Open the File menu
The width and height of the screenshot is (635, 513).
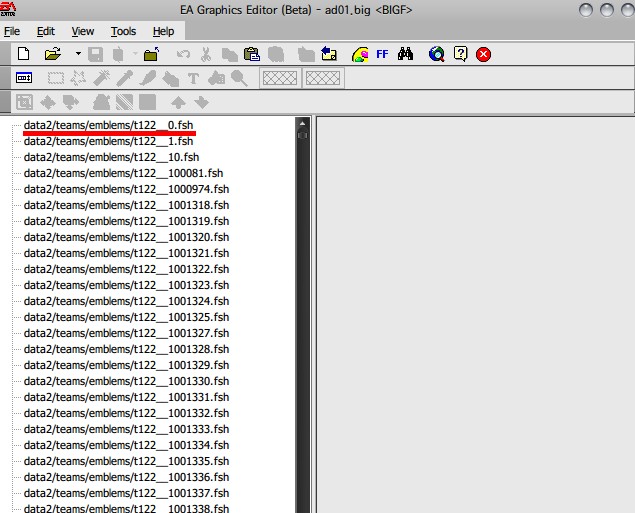tap(12, 31)
